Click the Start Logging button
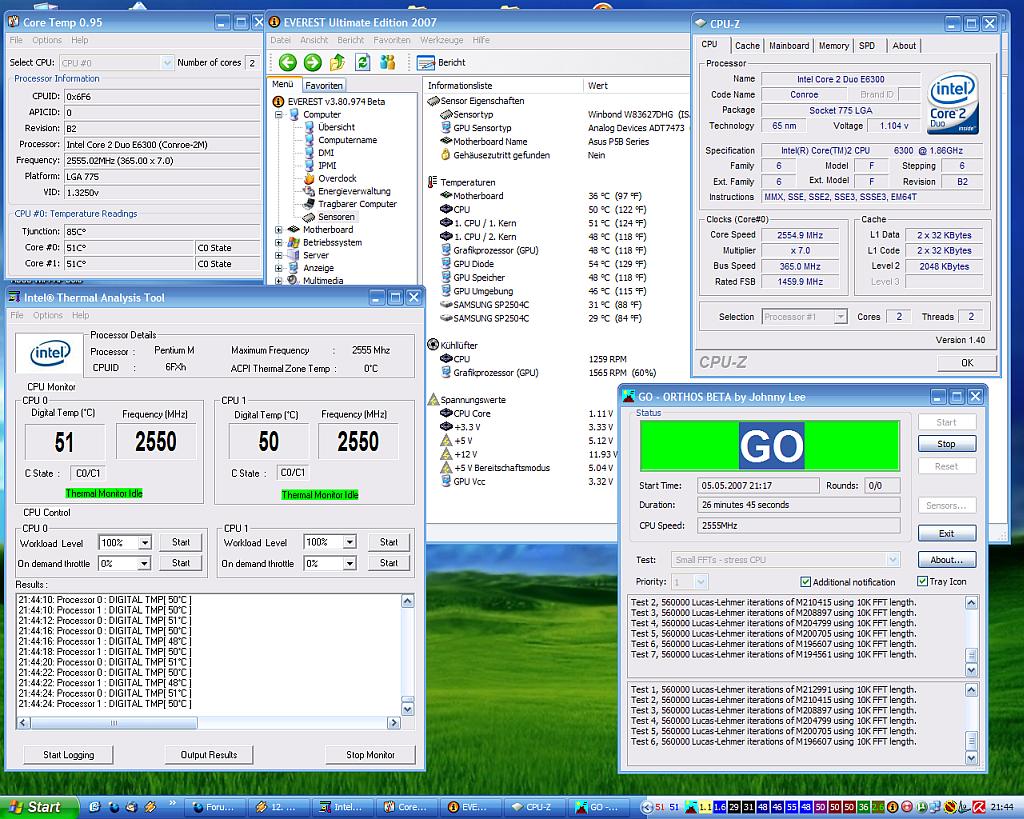Screen dimensions: 1024x819 (x=69, y=755)
